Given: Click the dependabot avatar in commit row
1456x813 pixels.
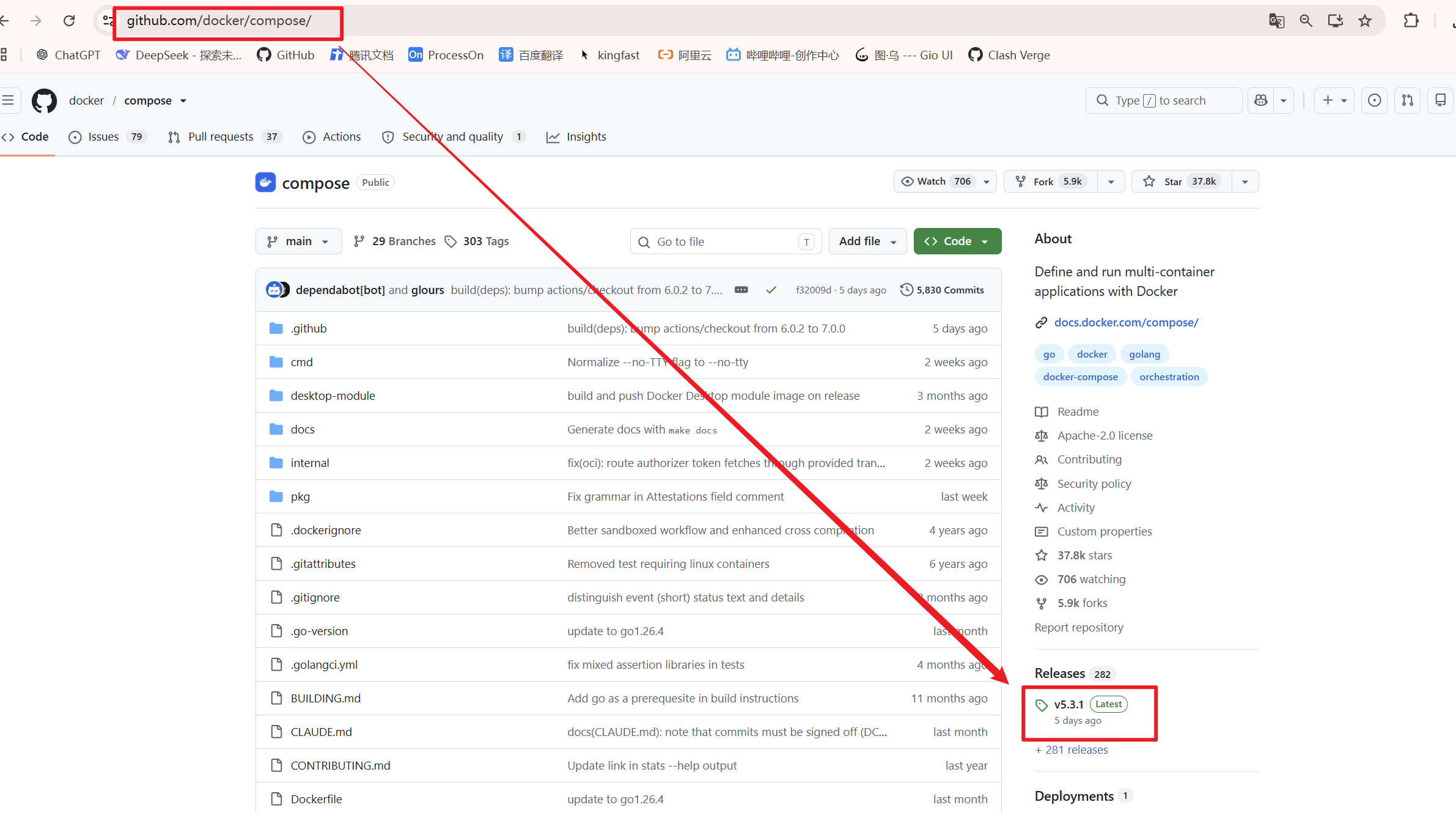Looking at the screenshot, I should [x=274, y=290].
